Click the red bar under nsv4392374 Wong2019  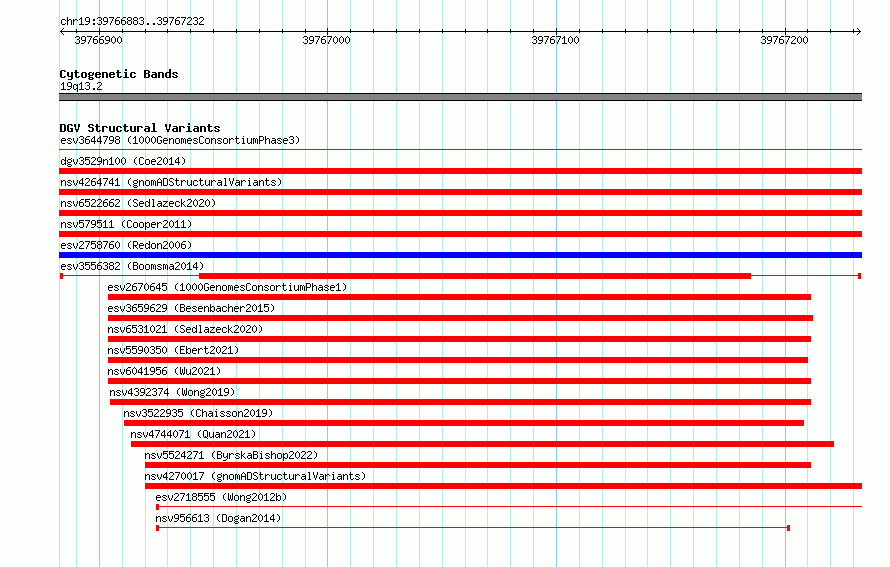[460, 402]
